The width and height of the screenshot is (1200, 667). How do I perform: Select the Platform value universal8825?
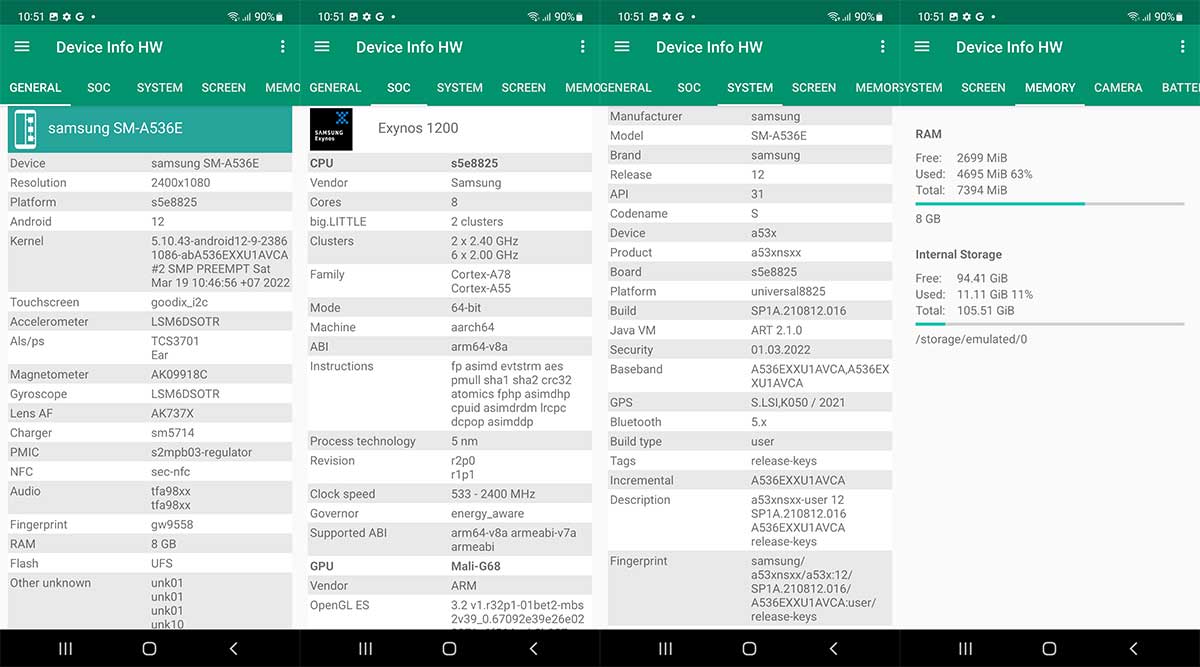point(790,292)
